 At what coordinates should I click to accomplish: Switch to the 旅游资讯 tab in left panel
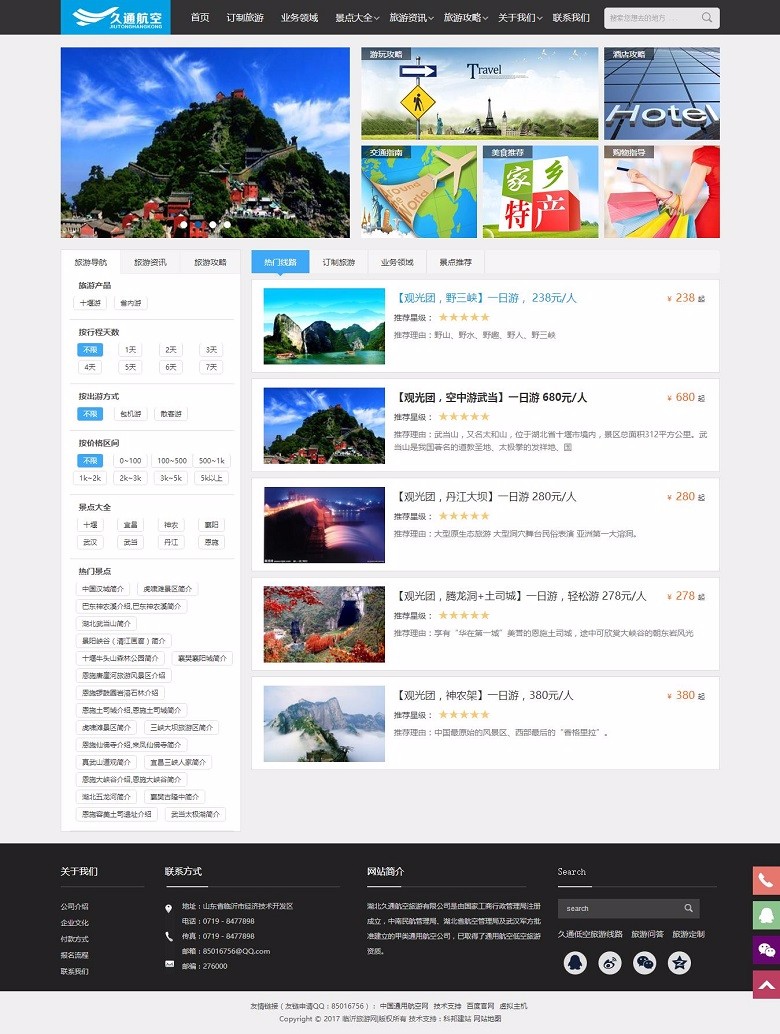150,262
